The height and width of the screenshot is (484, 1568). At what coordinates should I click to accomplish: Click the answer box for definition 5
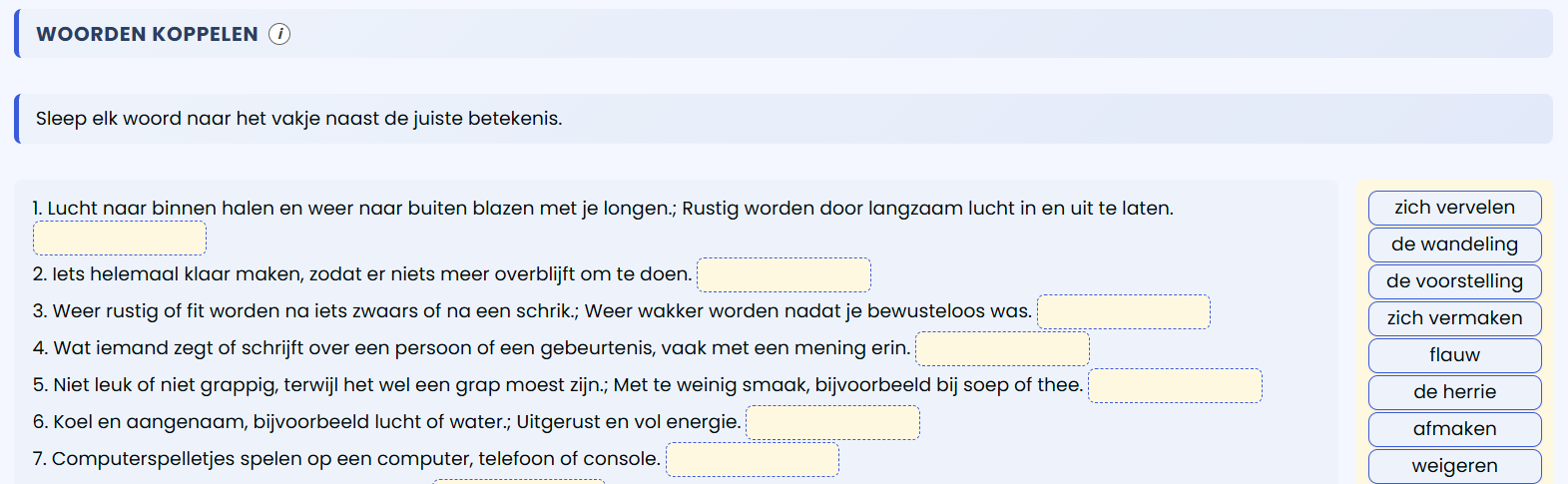tap(1175, 385)
